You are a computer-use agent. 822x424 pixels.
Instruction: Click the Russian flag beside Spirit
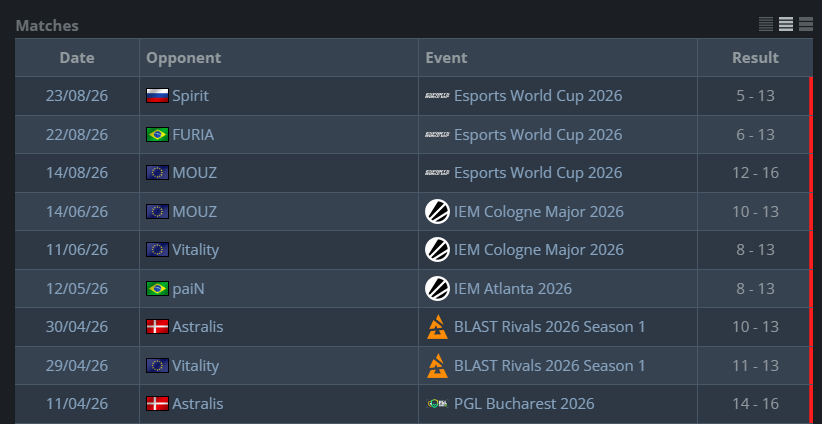(x=157, y=96)
